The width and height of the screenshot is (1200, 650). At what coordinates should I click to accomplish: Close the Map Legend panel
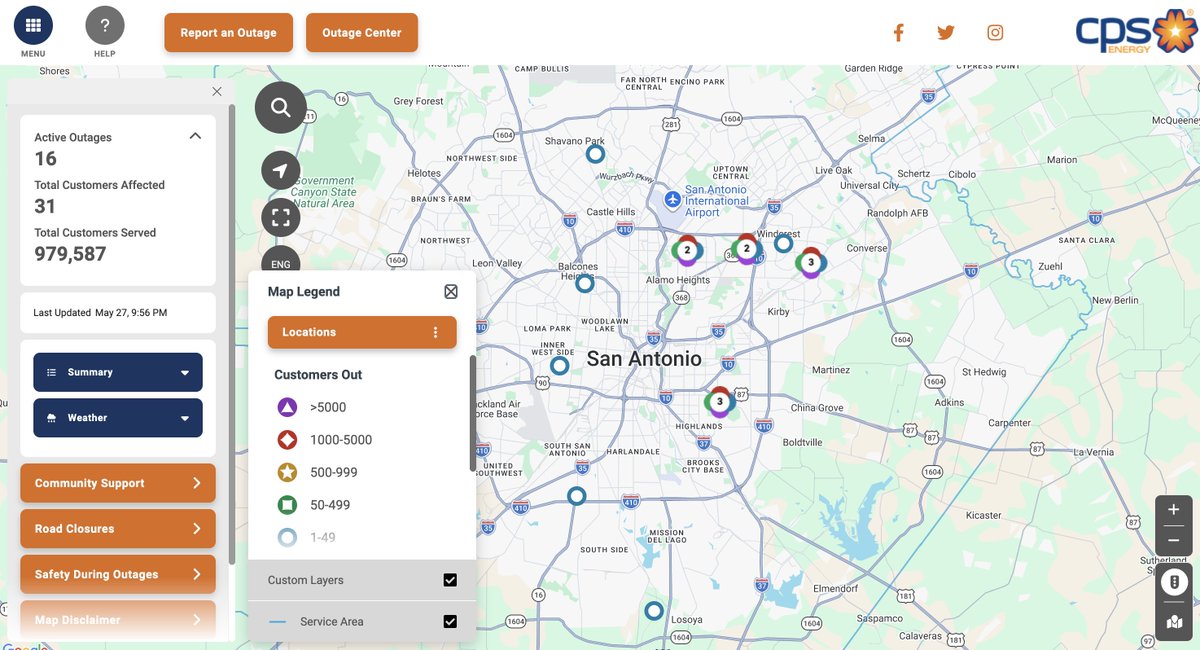(451, 292)
